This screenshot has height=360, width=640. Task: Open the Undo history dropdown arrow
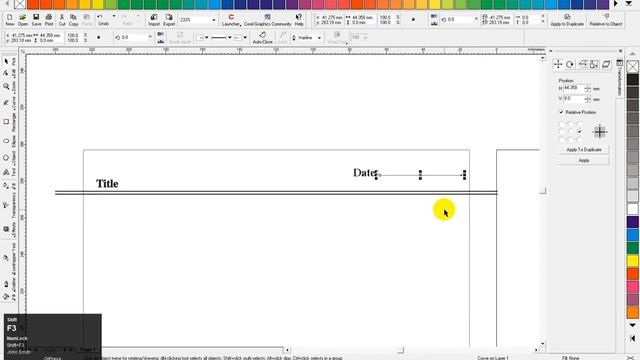[114, 16]
